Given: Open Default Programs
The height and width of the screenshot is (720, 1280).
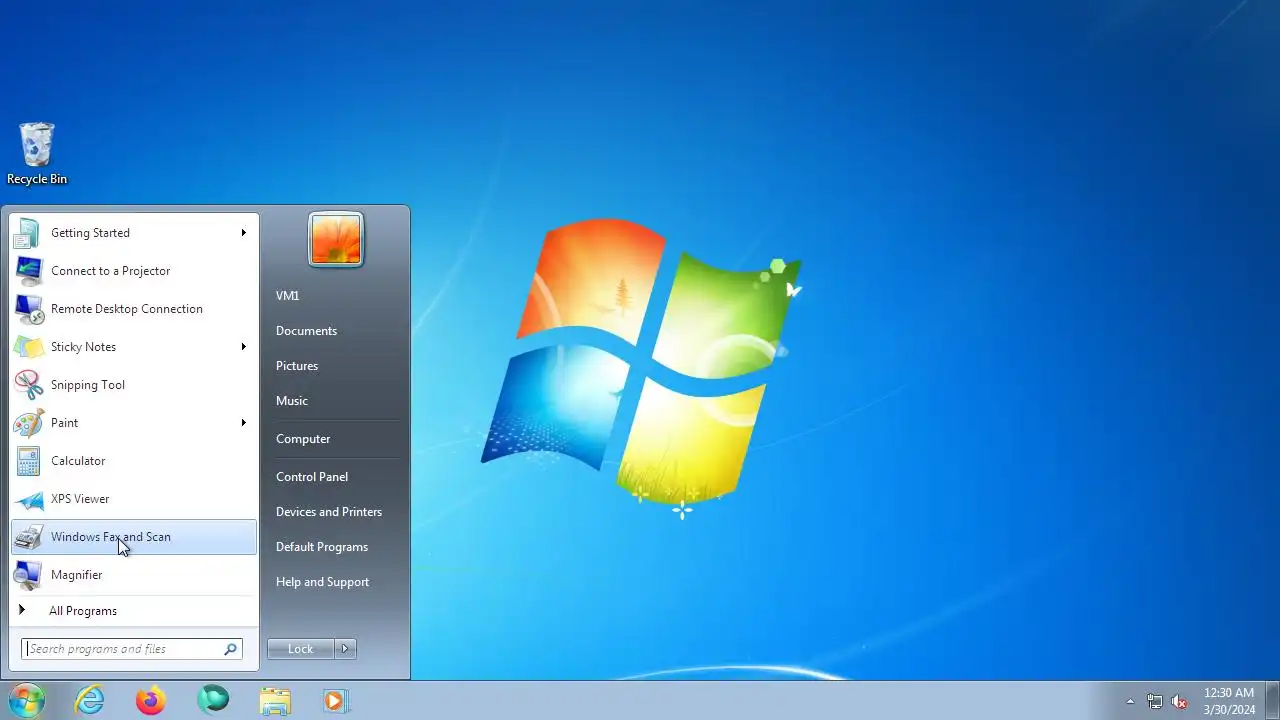Looking at the screenshot, I should pos(322,547).
